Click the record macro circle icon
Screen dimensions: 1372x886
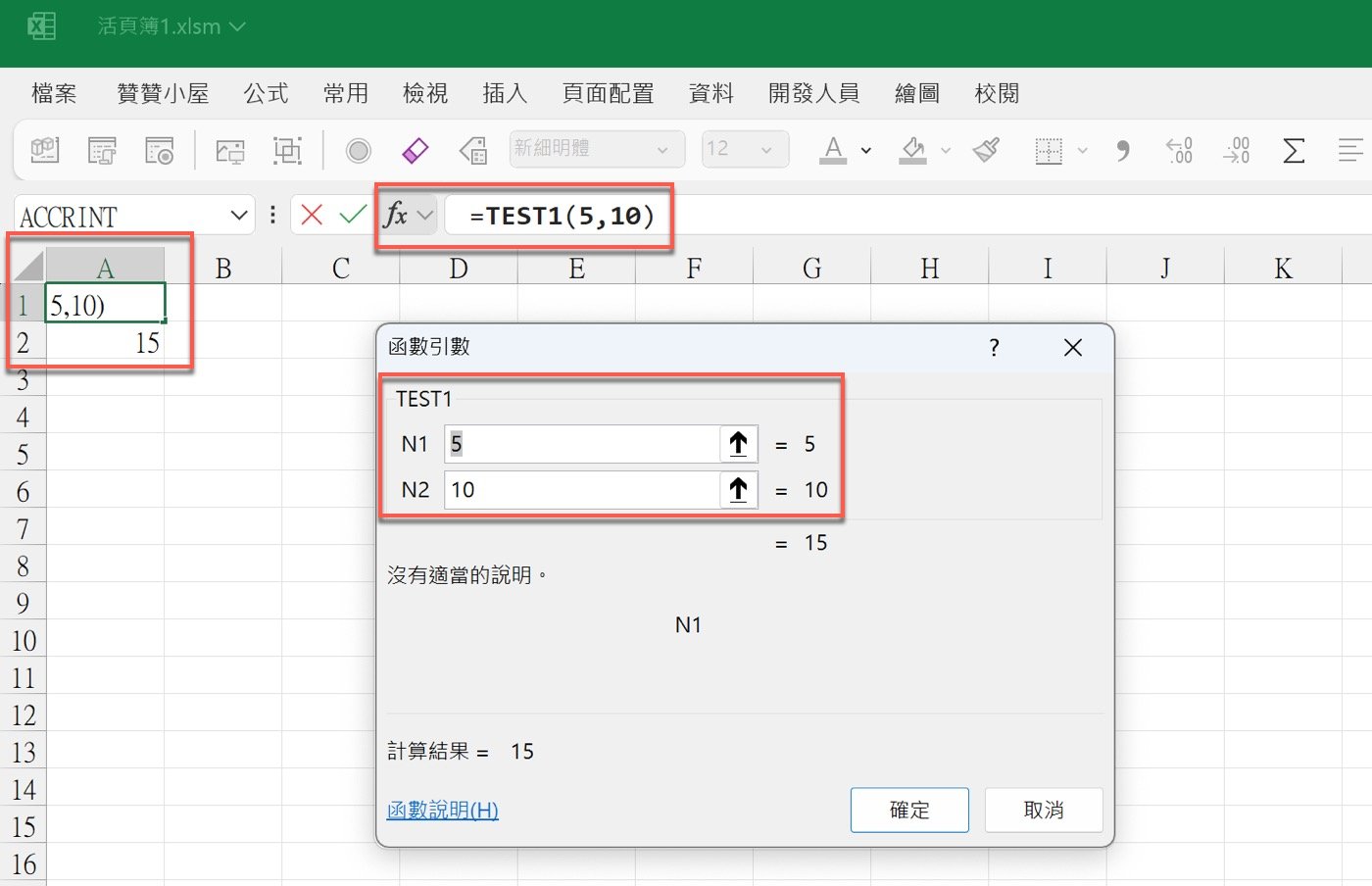(359, 150)
